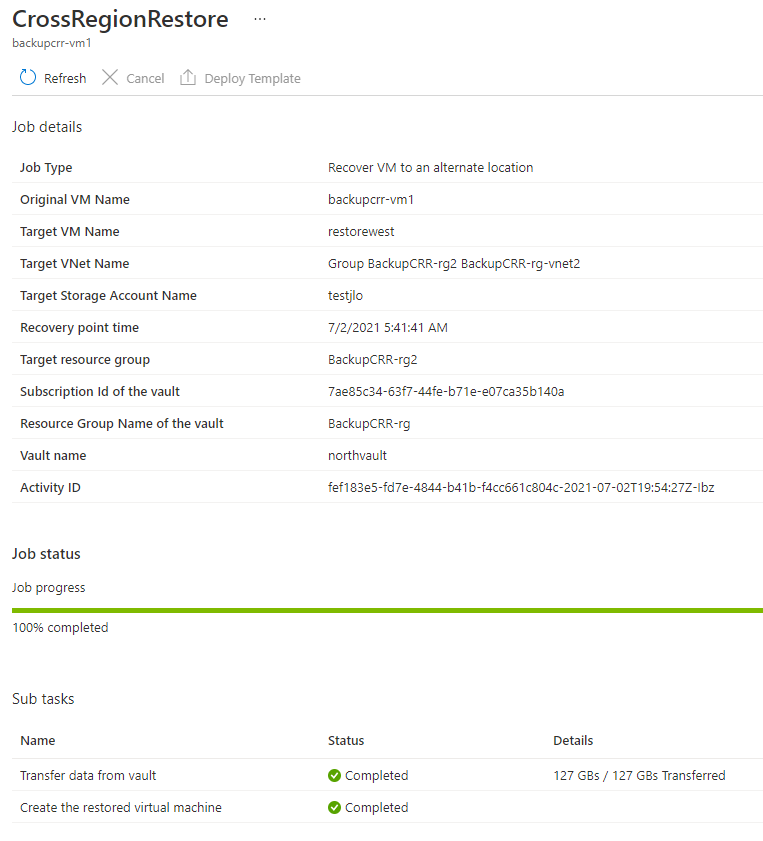The height and width of the screenshot is (841, 763).
Task: Click the backupcrr-vm1 Original VM Name value
Action: 371,200
